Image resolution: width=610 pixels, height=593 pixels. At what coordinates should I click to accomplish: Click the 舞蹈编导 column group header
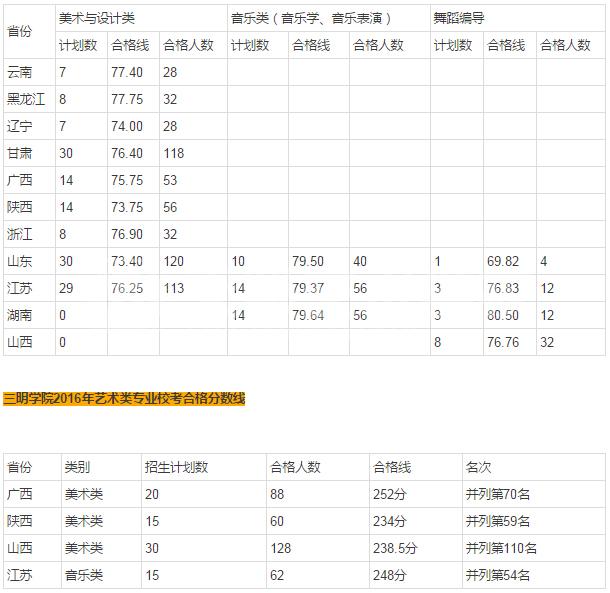click(x=460, y=18)
